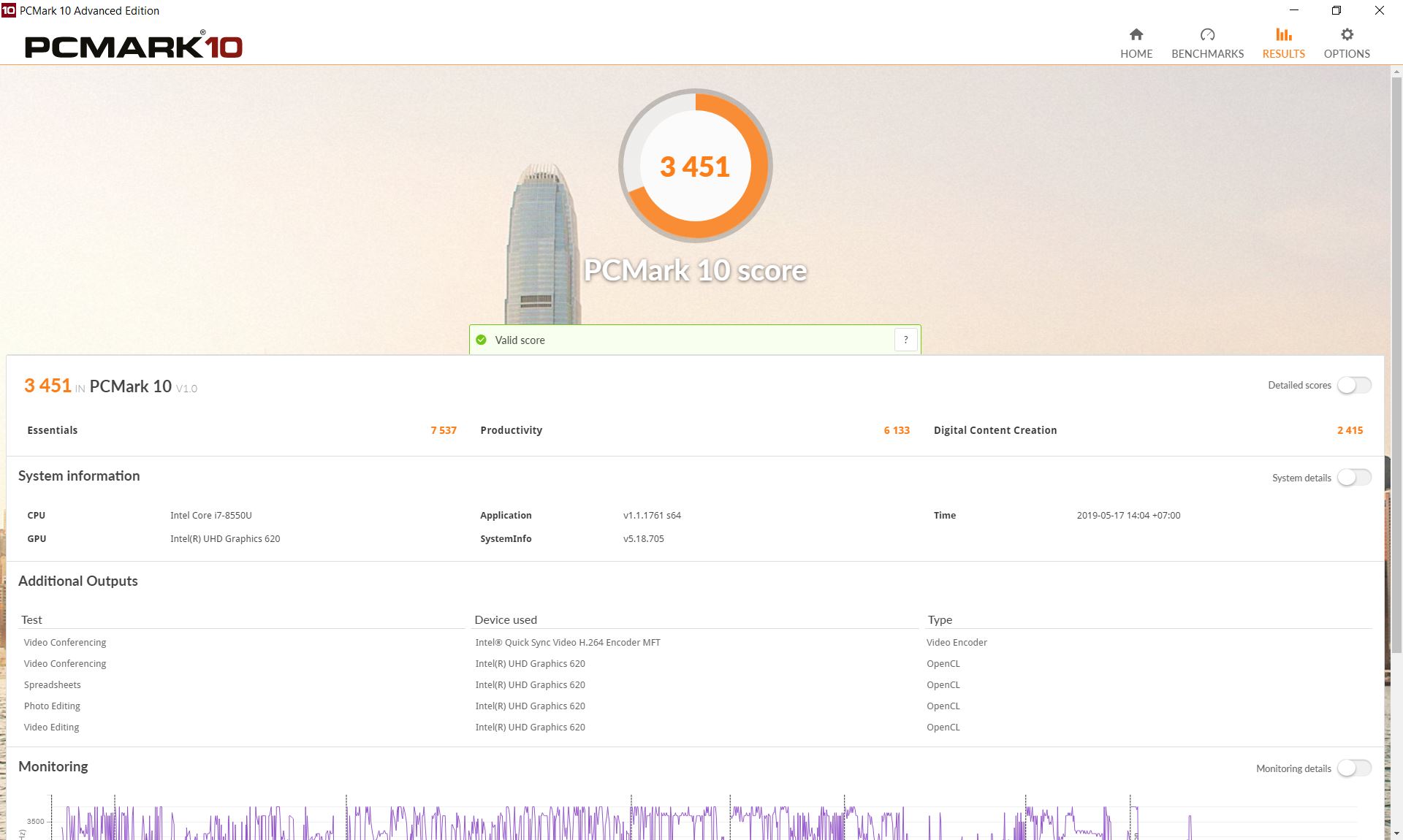
Task: Click the scrollbar up arrow
Action: point(1396,72)
